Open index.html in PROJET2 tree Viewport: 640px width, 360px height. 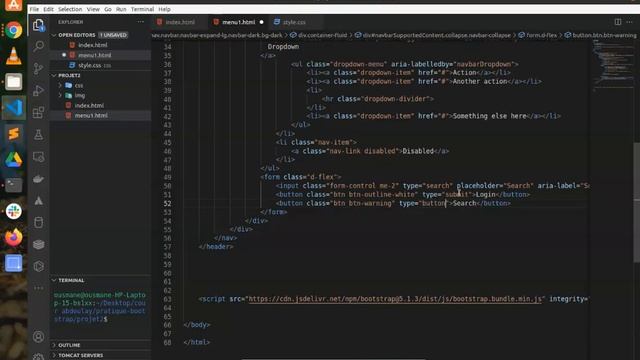89,105
